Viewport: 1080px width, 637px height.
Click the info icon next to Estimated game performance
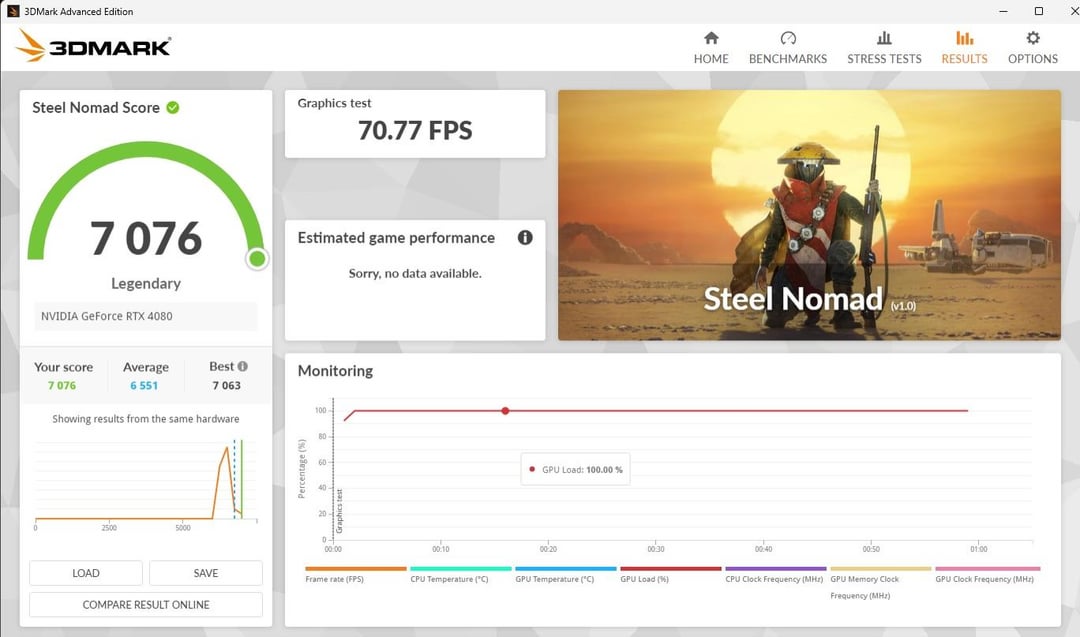click(525, 238)
